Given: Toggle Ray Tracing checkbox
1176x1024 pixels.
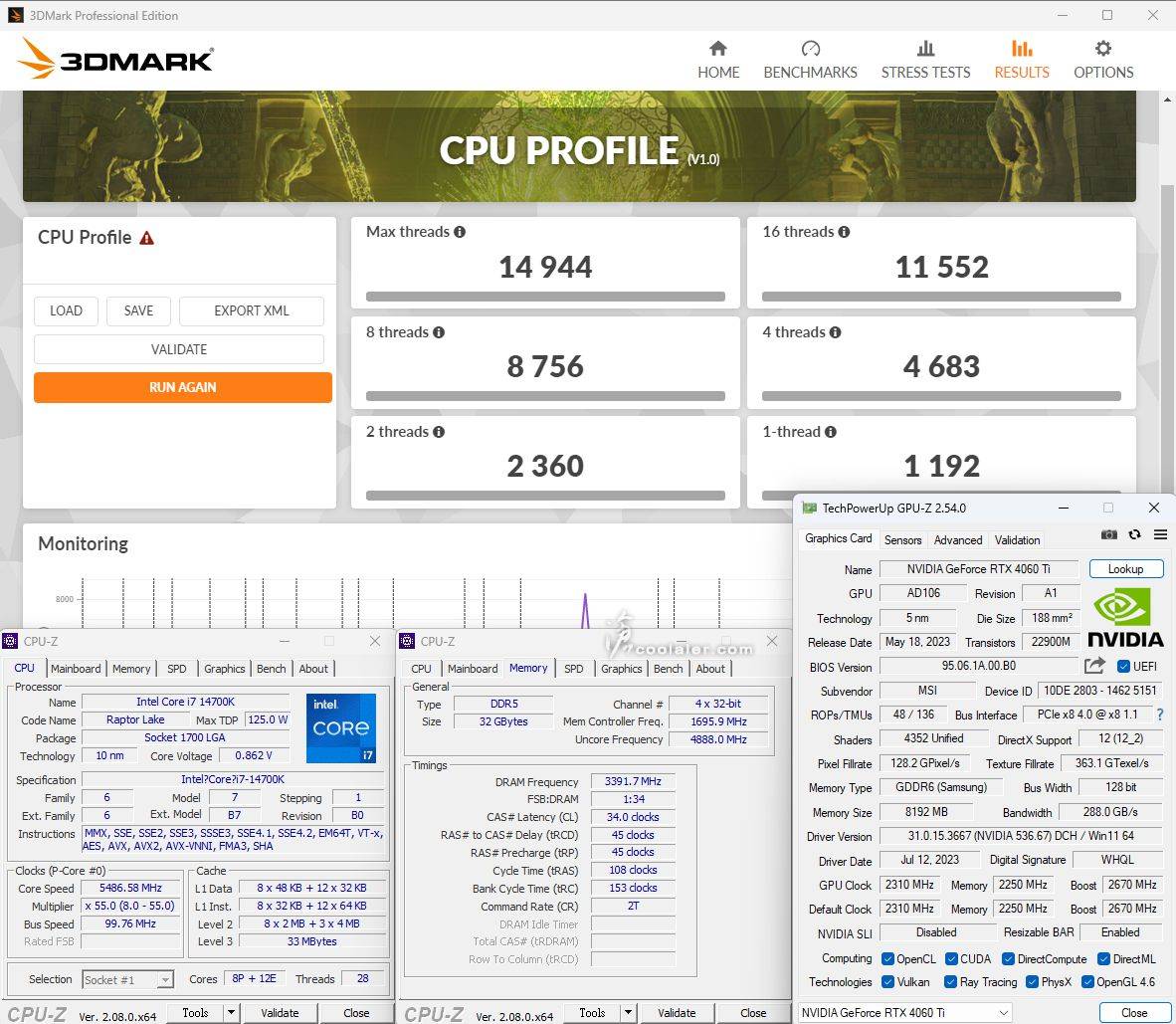Looking at the screenshot, I should pyautogui.click(x=950, y=982).
